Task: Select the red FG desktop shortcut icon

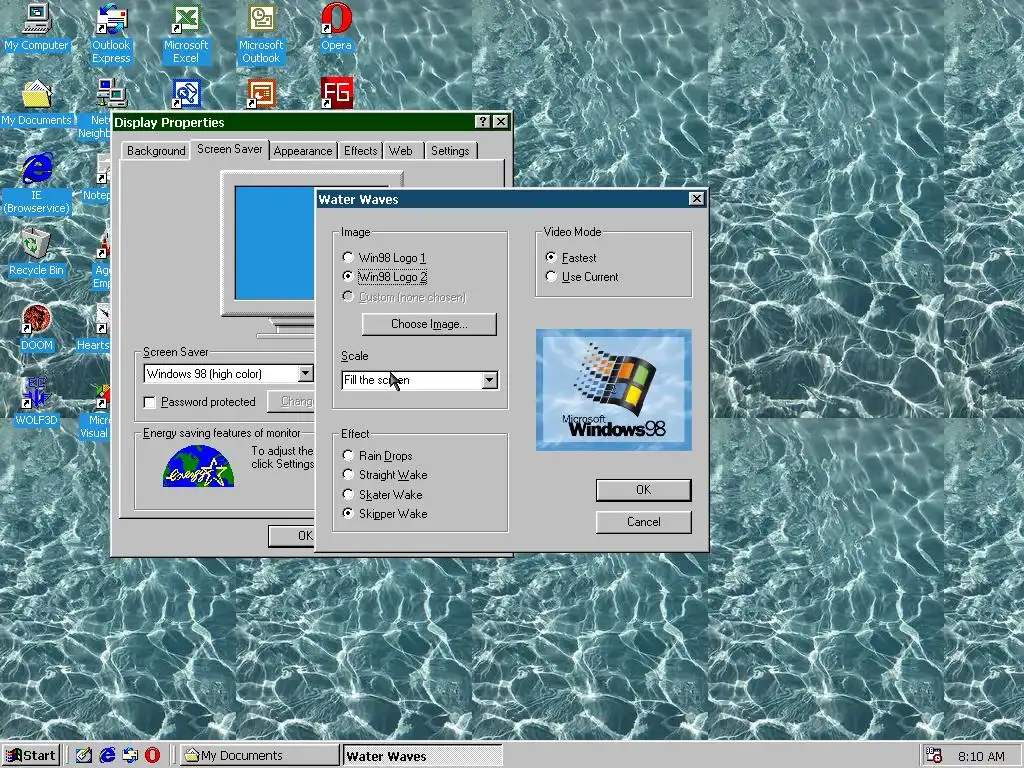Action: tap(336, 93)
